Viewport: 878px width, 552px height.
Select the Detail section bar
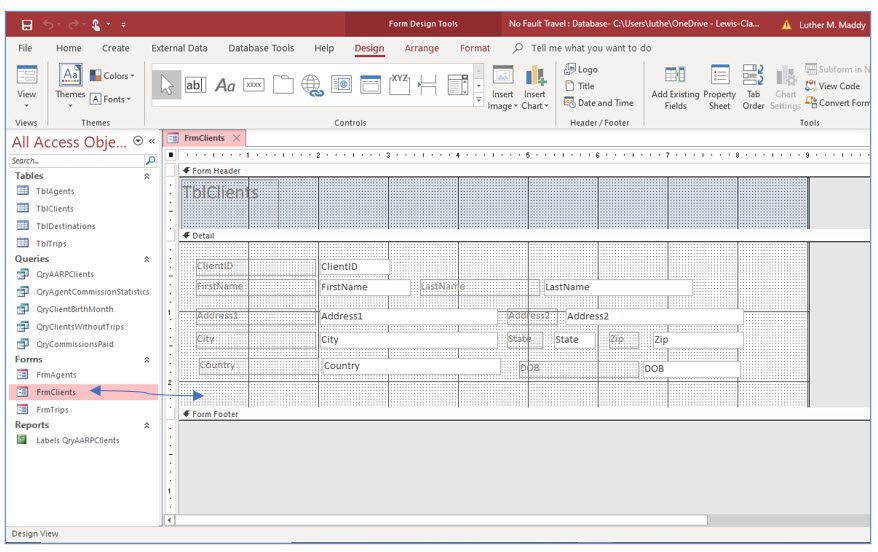tap(525, 236)
